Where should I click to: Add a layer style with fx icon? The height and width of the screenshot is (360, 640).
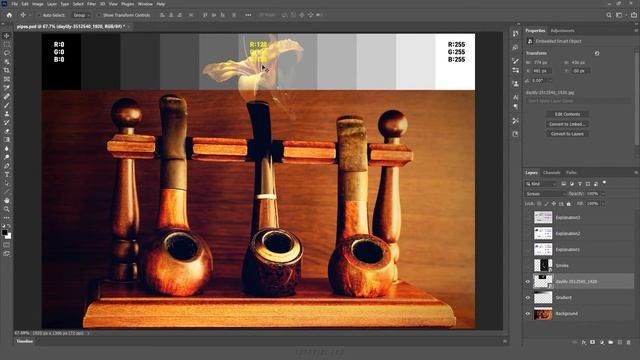[x=584, y=342]
